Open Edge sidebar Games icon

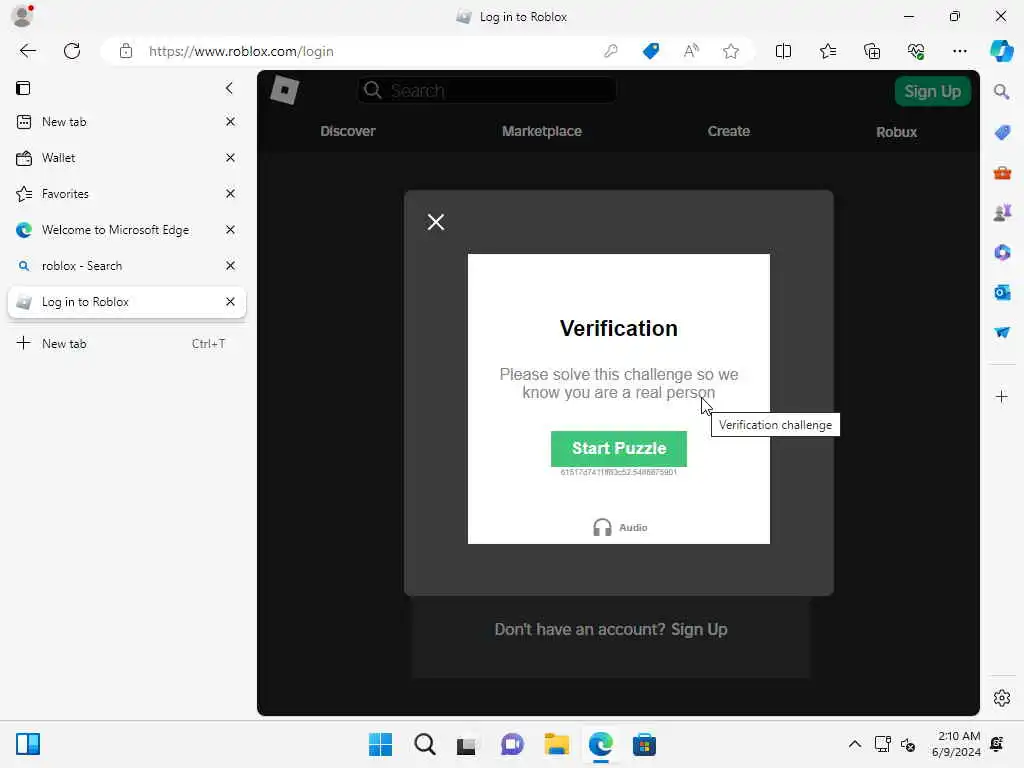tap(1002, 212)
